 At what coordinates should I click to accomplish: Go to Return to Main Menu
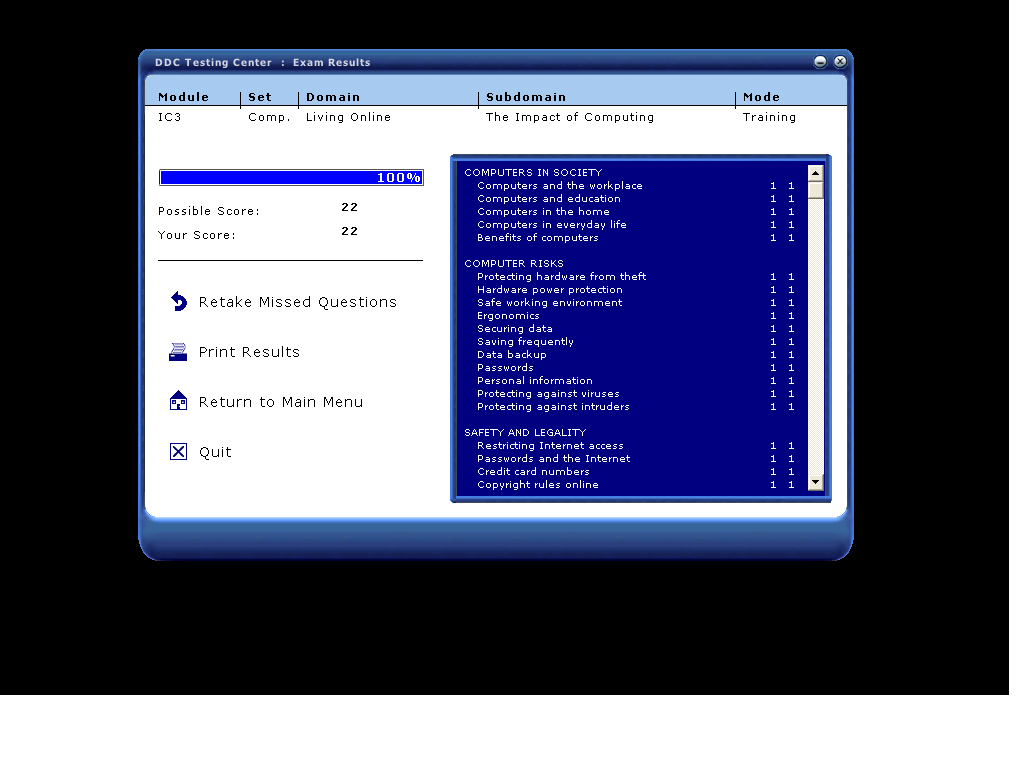pyautogui.click(x=281, y=402)
